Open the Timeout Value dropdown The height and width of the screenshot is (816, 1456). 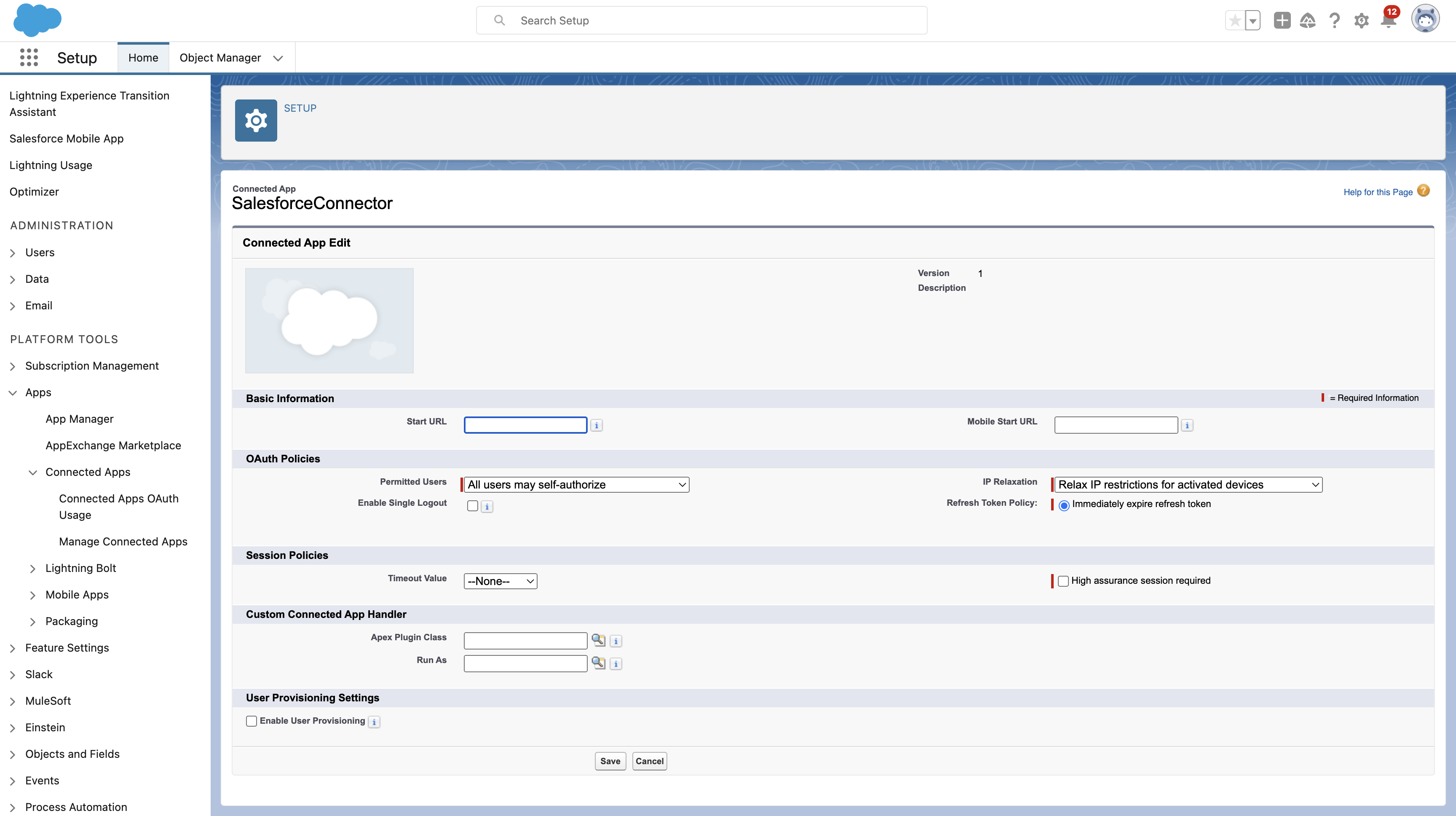click(x=500, y=581)
